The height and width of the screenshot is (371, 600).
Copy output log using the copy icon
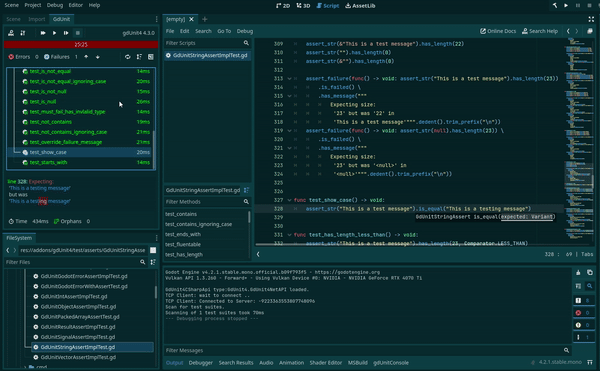[x=590, y=272]
